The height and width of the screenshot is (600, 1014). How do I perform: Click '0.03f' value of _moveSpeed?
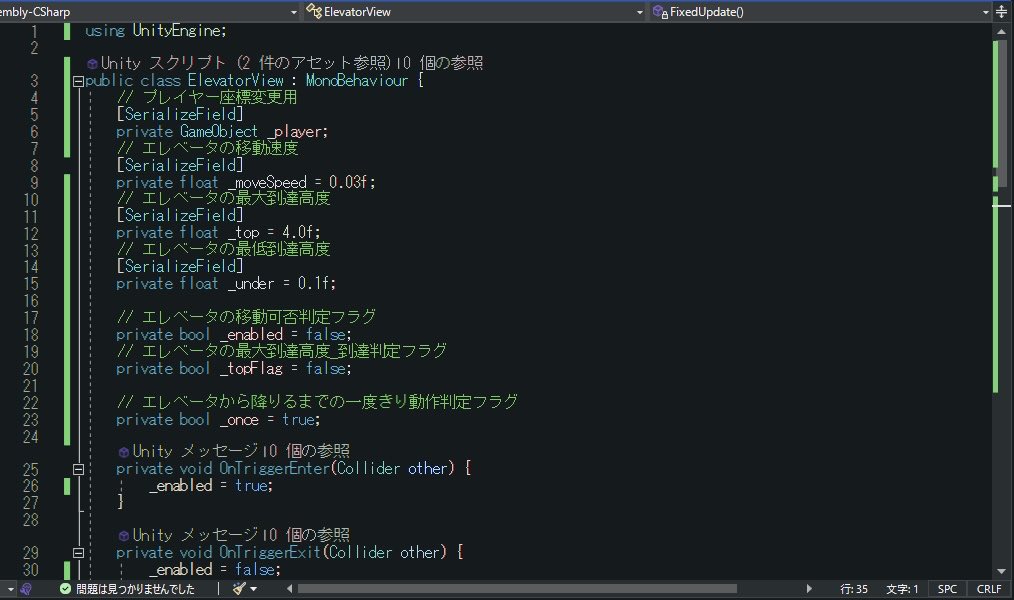tap(348, 182)
